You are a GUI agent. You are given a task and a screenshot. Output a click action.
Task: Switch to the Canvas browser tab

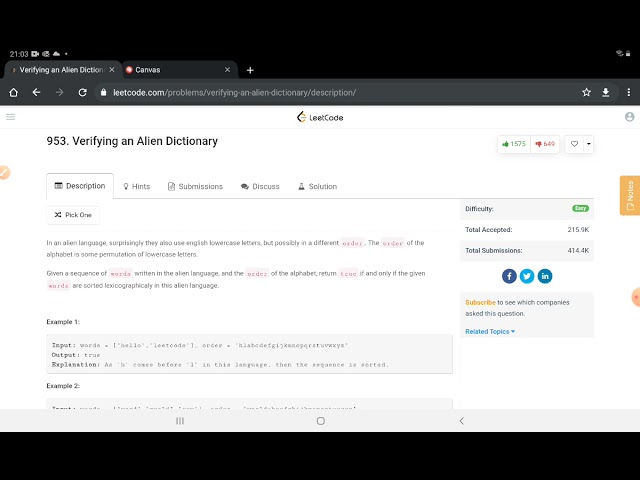coord(179,70)
